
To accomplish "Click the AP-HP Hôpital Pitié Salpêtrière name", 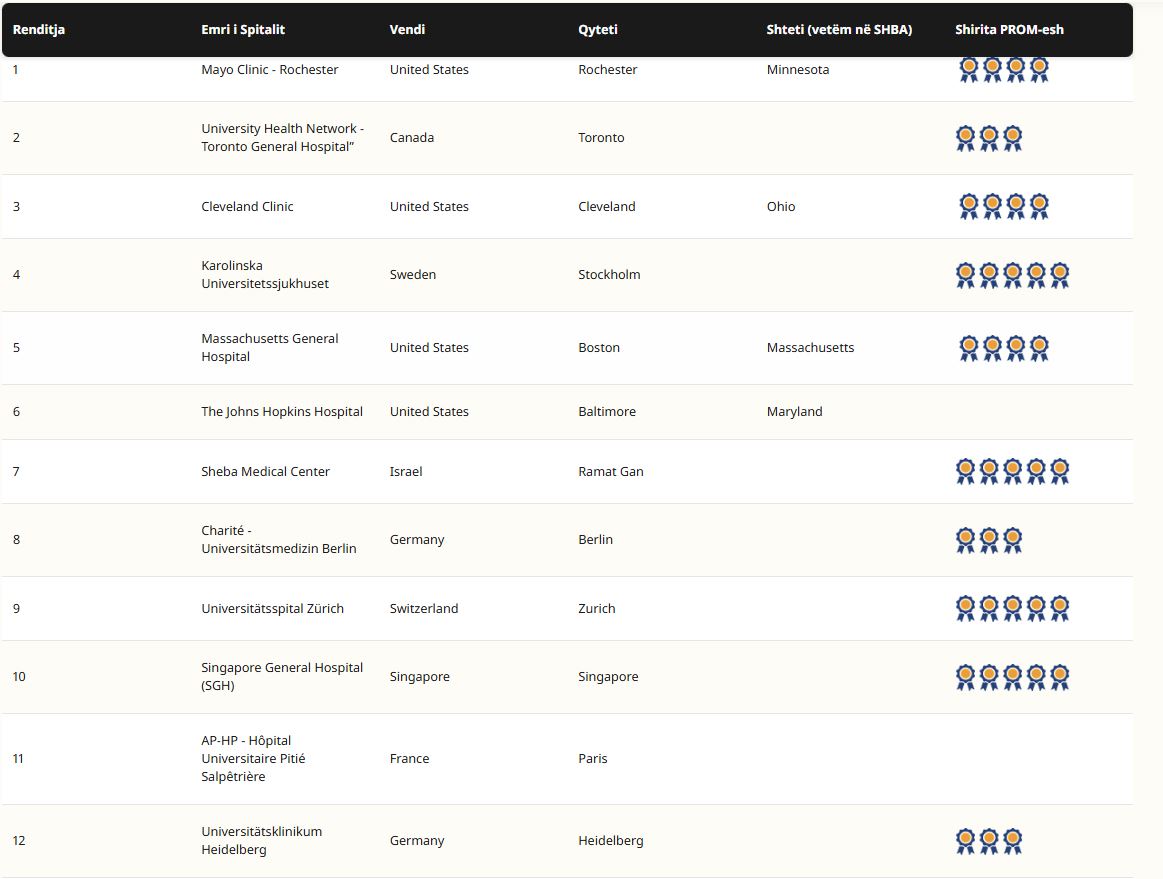I will [x=253, y=759].
